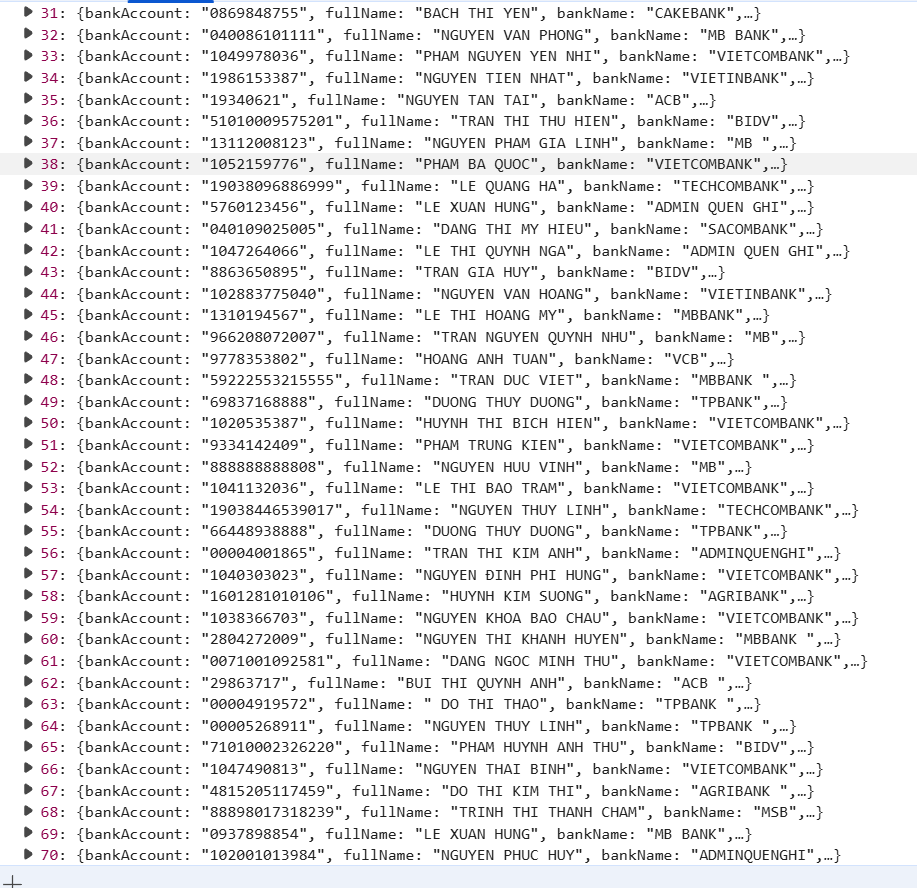This screenshot has height=888, width=917.
Task: Expand the row 33 arrow
Action: 27,55
